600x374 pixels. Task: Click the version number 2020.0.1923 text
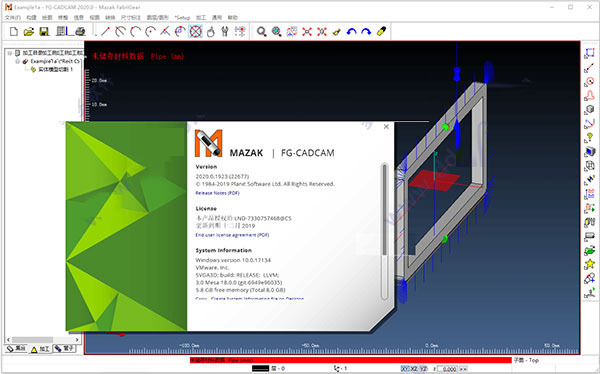pos(222,176)
